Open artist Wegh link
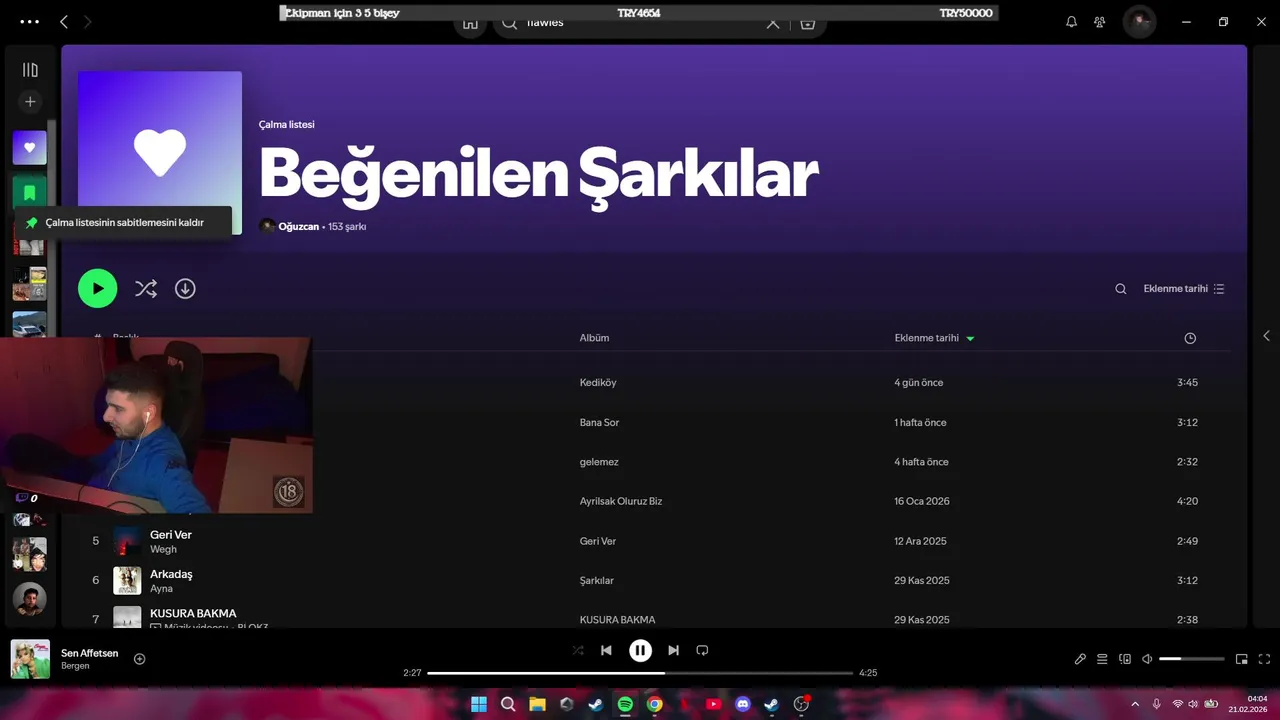The height and width of the screenshot is (720, 1280). click(x=163, y=549)
